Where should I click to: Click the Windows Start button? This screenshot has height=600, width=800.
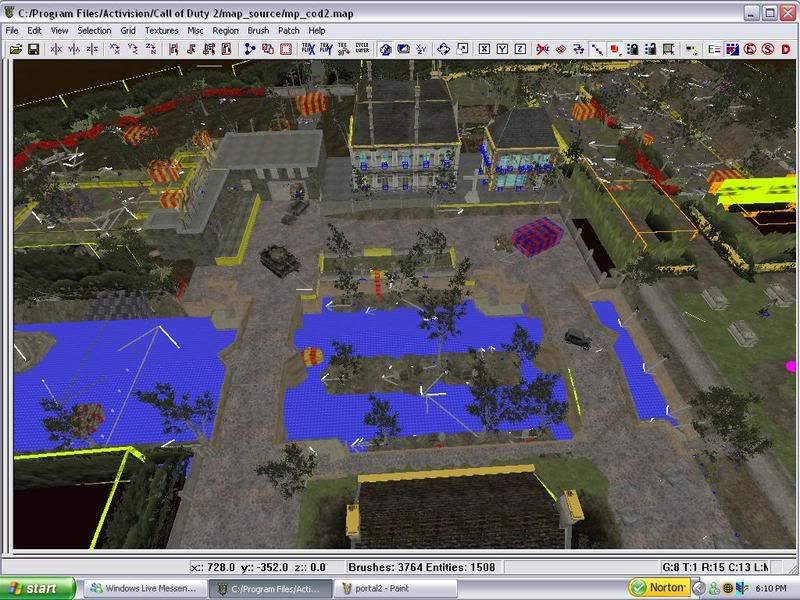[x=37, y=588]
